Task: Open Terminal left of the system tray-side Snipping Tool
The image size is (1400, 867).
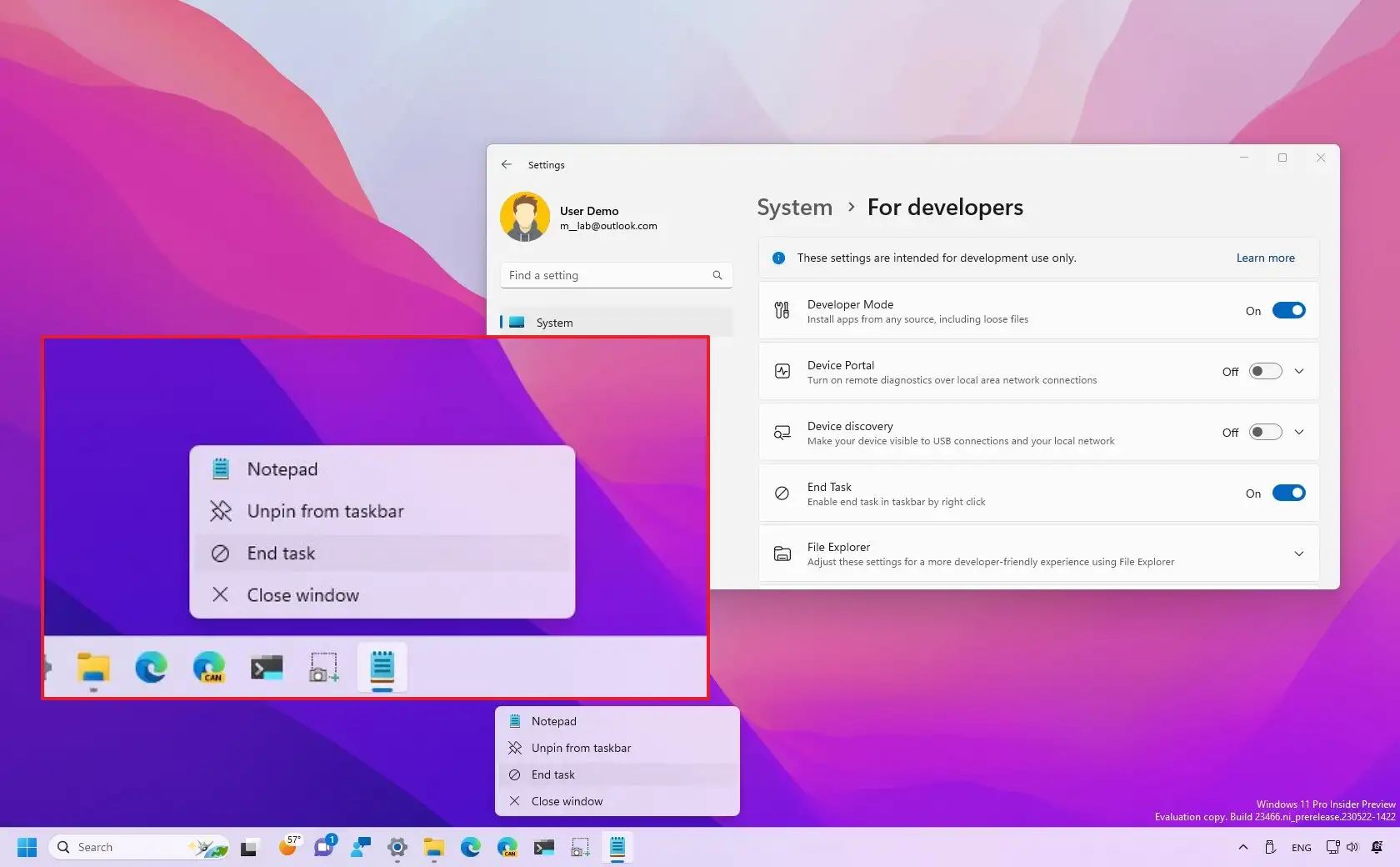Action: (544, 848)
